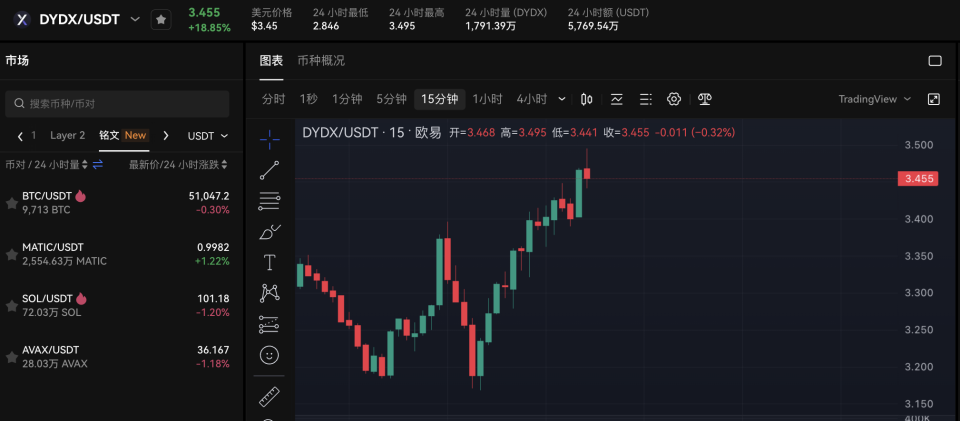
Task: Click the dYdX coin logo icon
Action: 23,20
